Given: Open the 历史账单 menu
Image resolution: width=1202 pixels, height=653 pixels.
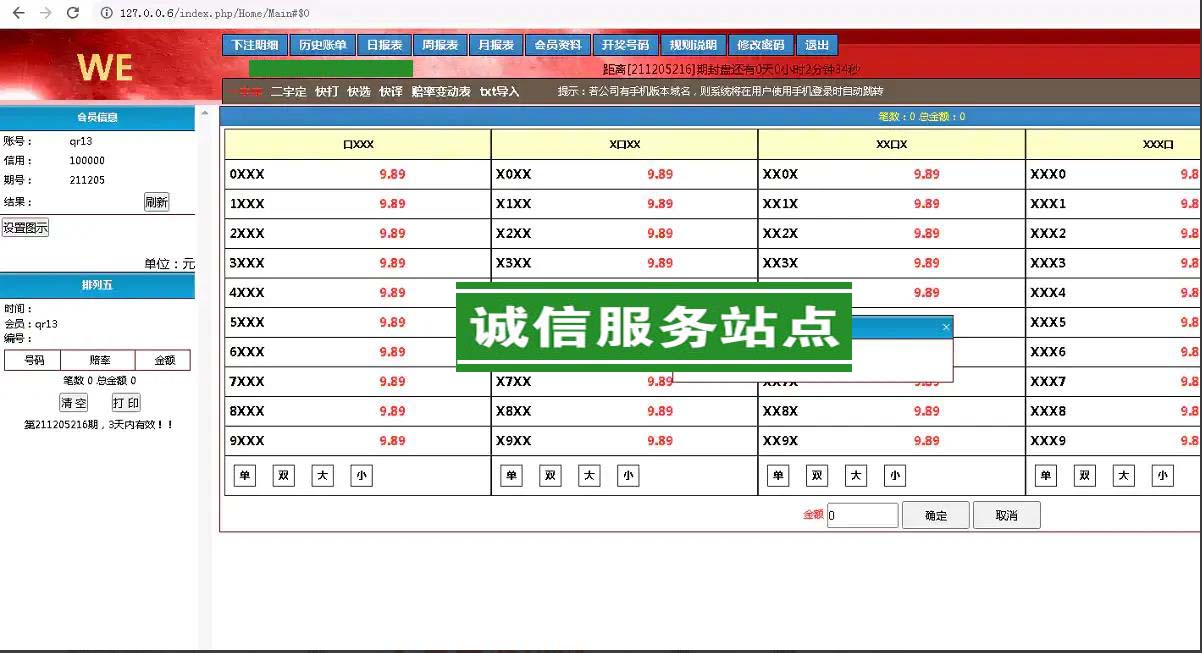Looking at the screenshot, I should pos(322,45).
